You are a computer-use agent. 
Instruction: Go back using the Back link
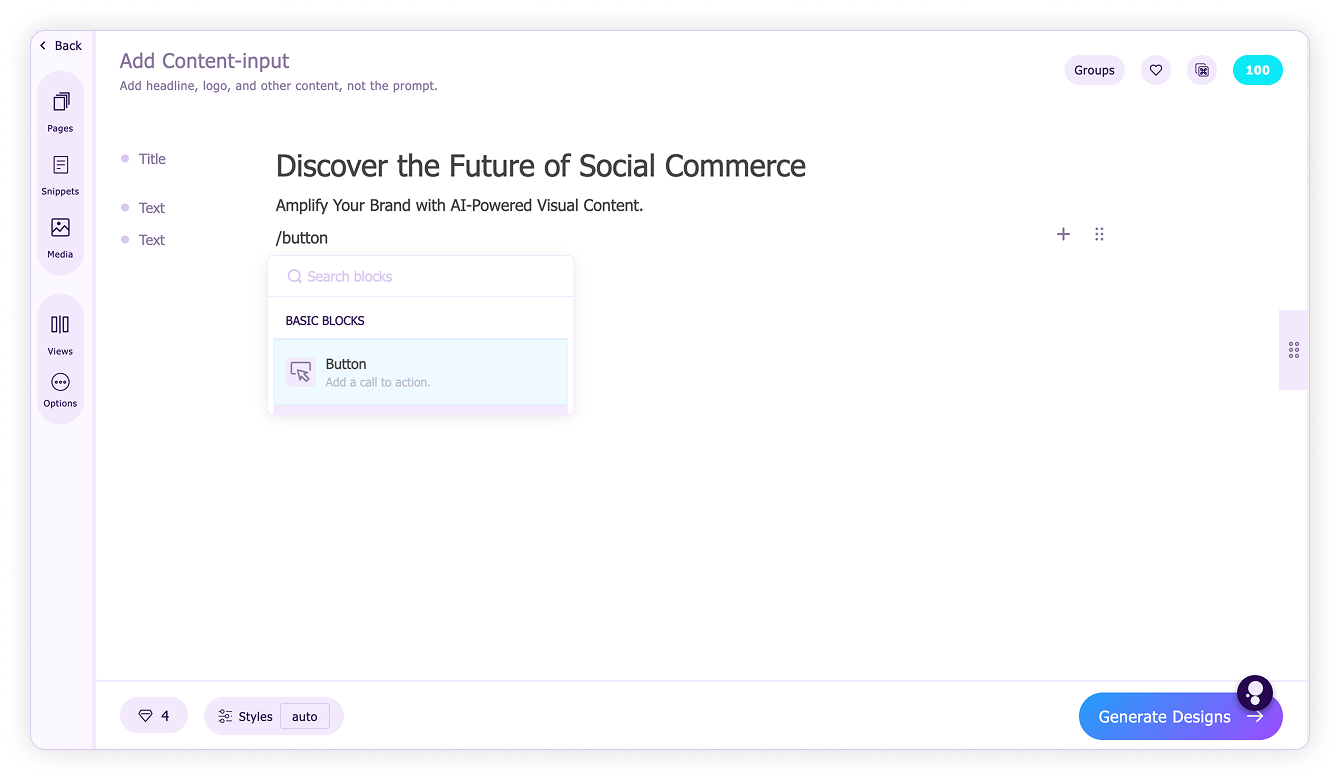click(60, 46)
